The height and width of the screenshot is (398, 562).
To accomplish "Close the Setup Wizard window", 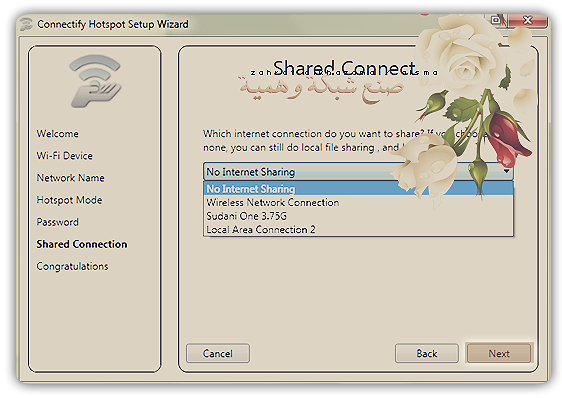I will pyautogui.click(x=528, y=20).
